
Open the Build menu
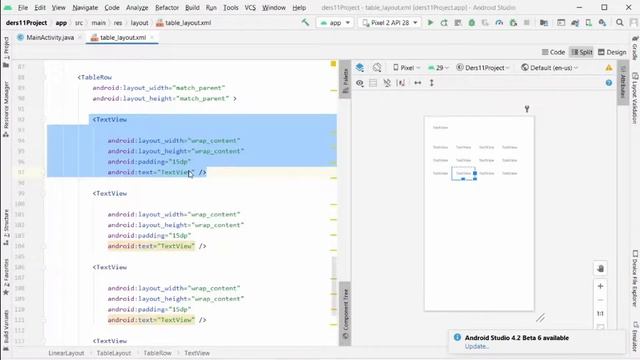pos(192,7)
